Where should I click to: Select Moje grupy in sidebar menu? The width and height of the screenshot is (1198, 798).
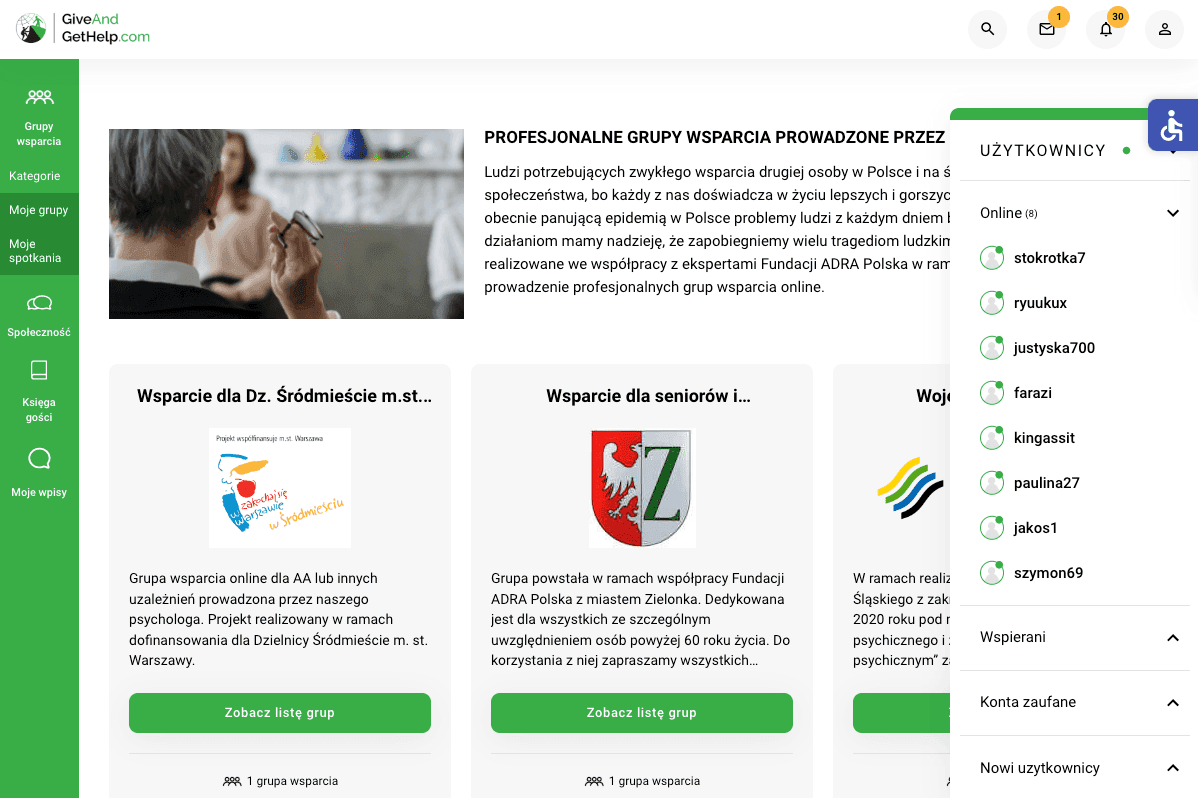coord(39,210)
